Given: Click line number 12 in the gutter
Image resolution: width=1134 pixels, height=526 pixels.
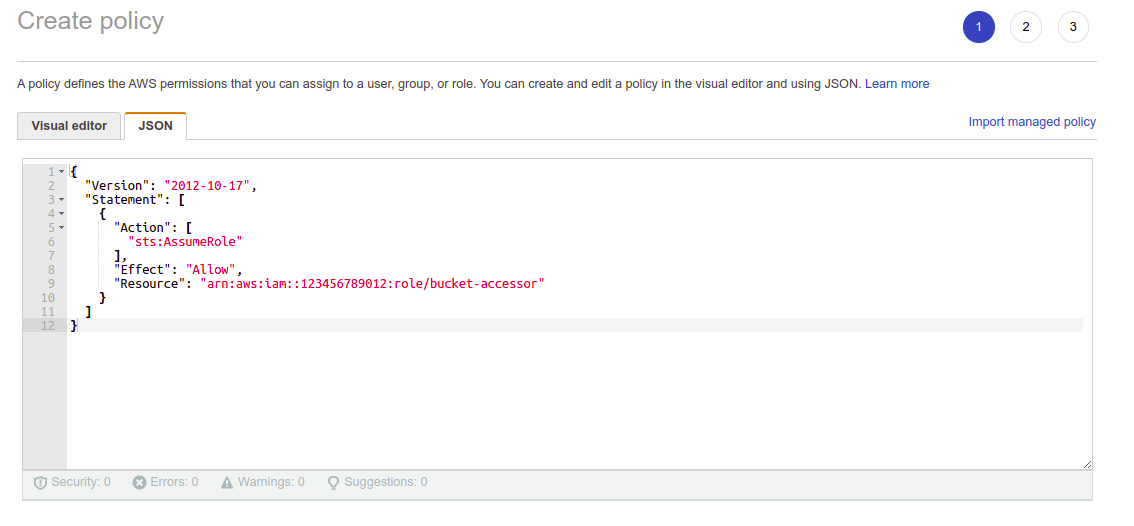Looking at the screenshot, I should click(x=47, y=325).
